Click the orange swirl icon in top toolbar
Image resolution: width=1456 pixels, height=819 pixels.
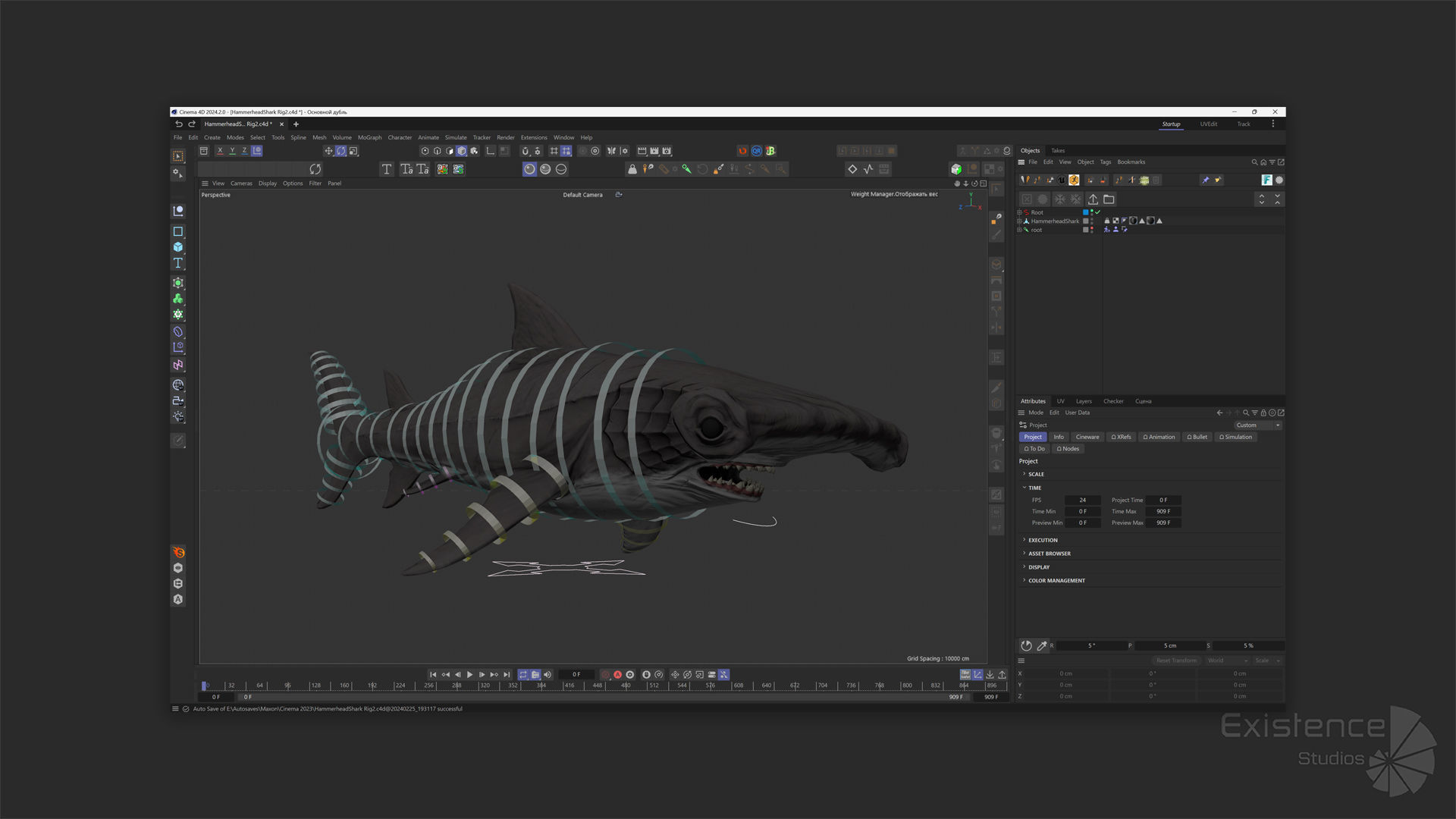(742, 151)
